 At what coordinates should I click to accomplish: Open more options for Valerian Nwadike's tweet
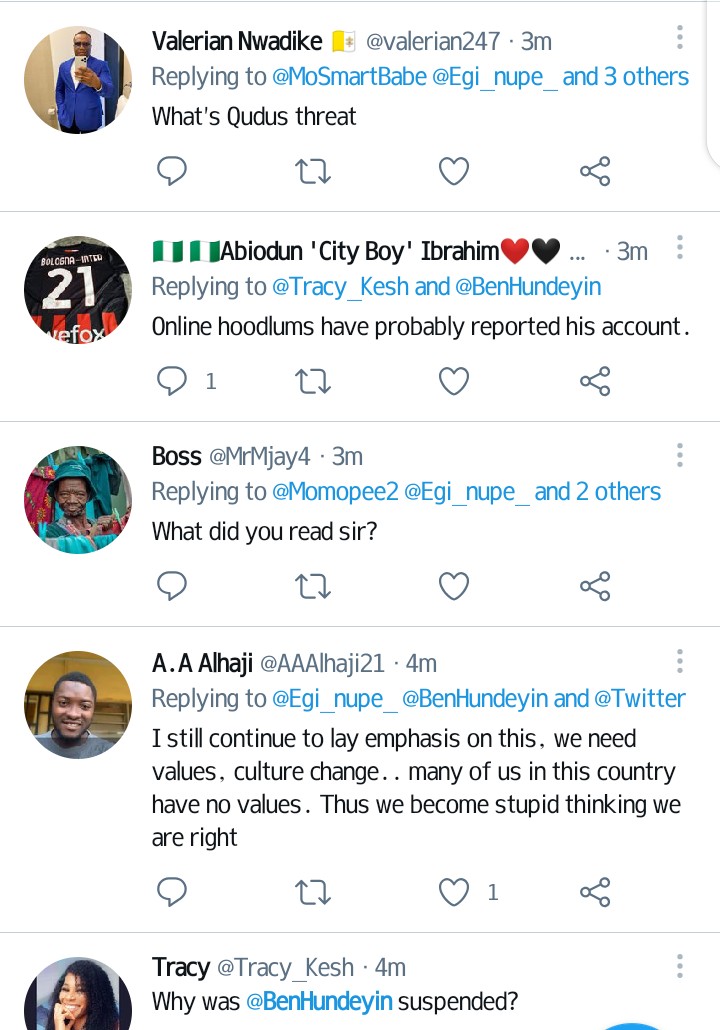(x=679, y=39)
